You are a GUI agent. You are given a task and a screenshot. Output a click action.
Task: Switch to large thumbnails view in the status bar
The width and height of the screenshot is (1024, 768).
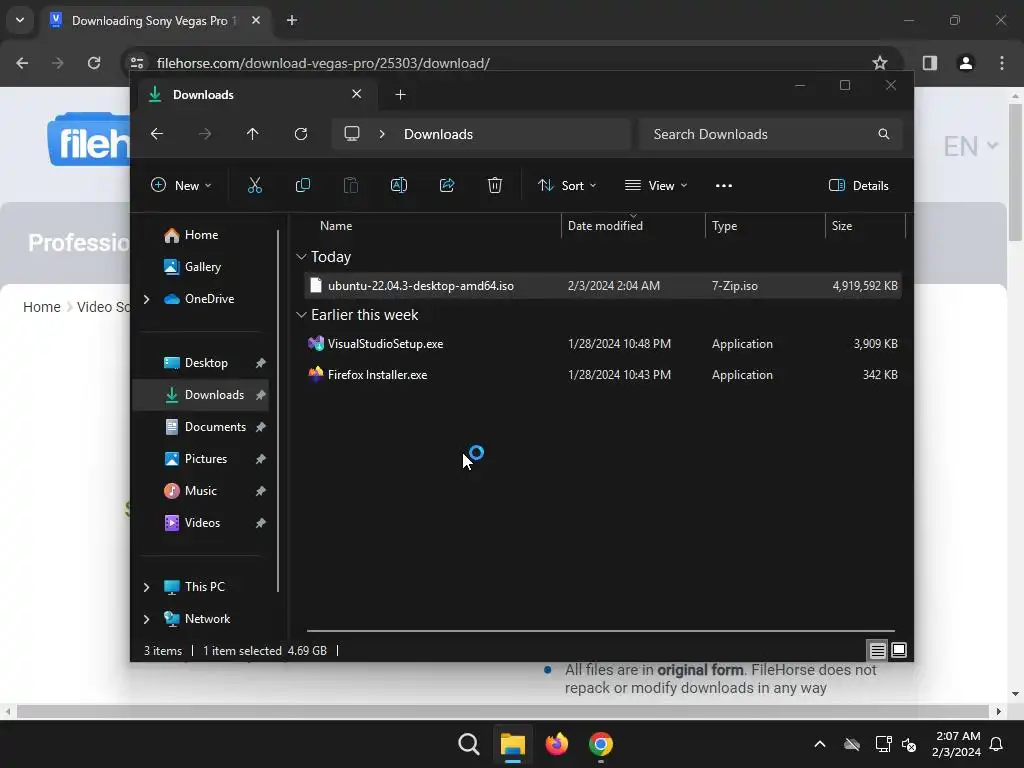899,650
